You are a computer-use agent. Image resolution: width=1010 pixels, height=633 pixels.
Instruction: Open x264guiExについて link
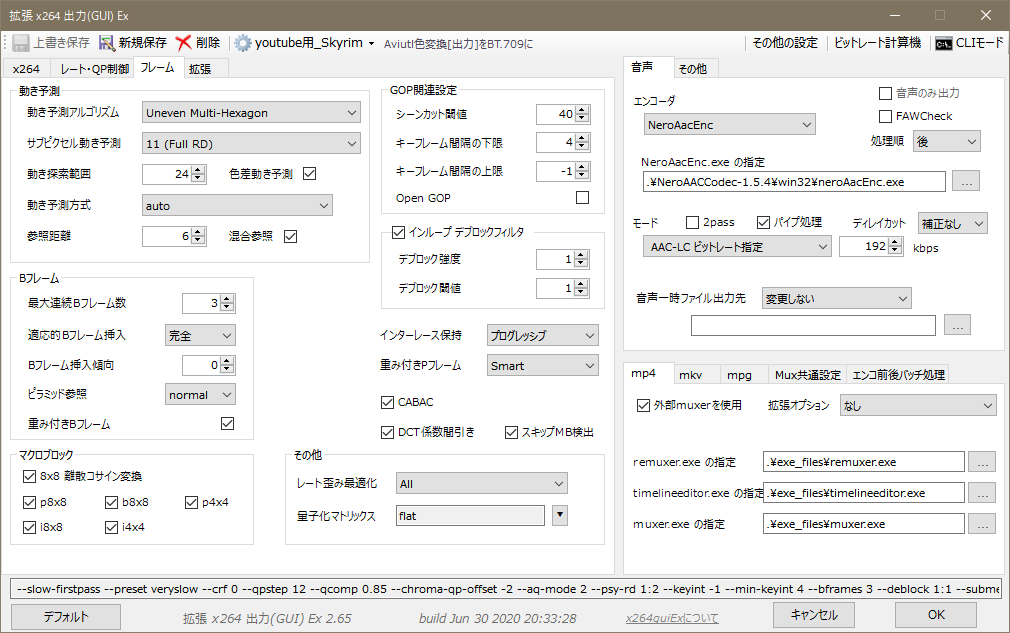(x=672, y=618)
